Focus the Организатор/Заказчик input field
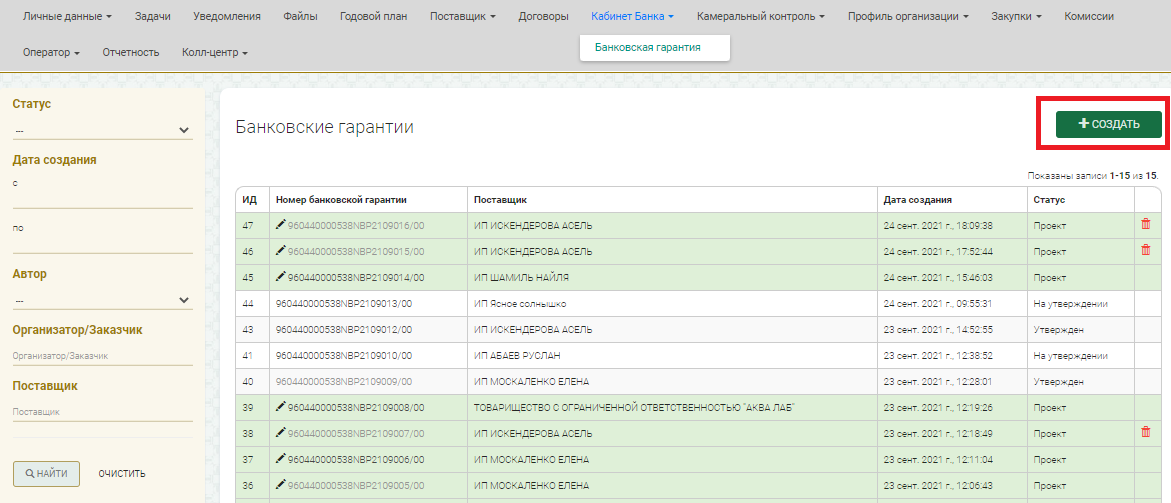The image size is (1171, 503). click(x=102, y=355)
